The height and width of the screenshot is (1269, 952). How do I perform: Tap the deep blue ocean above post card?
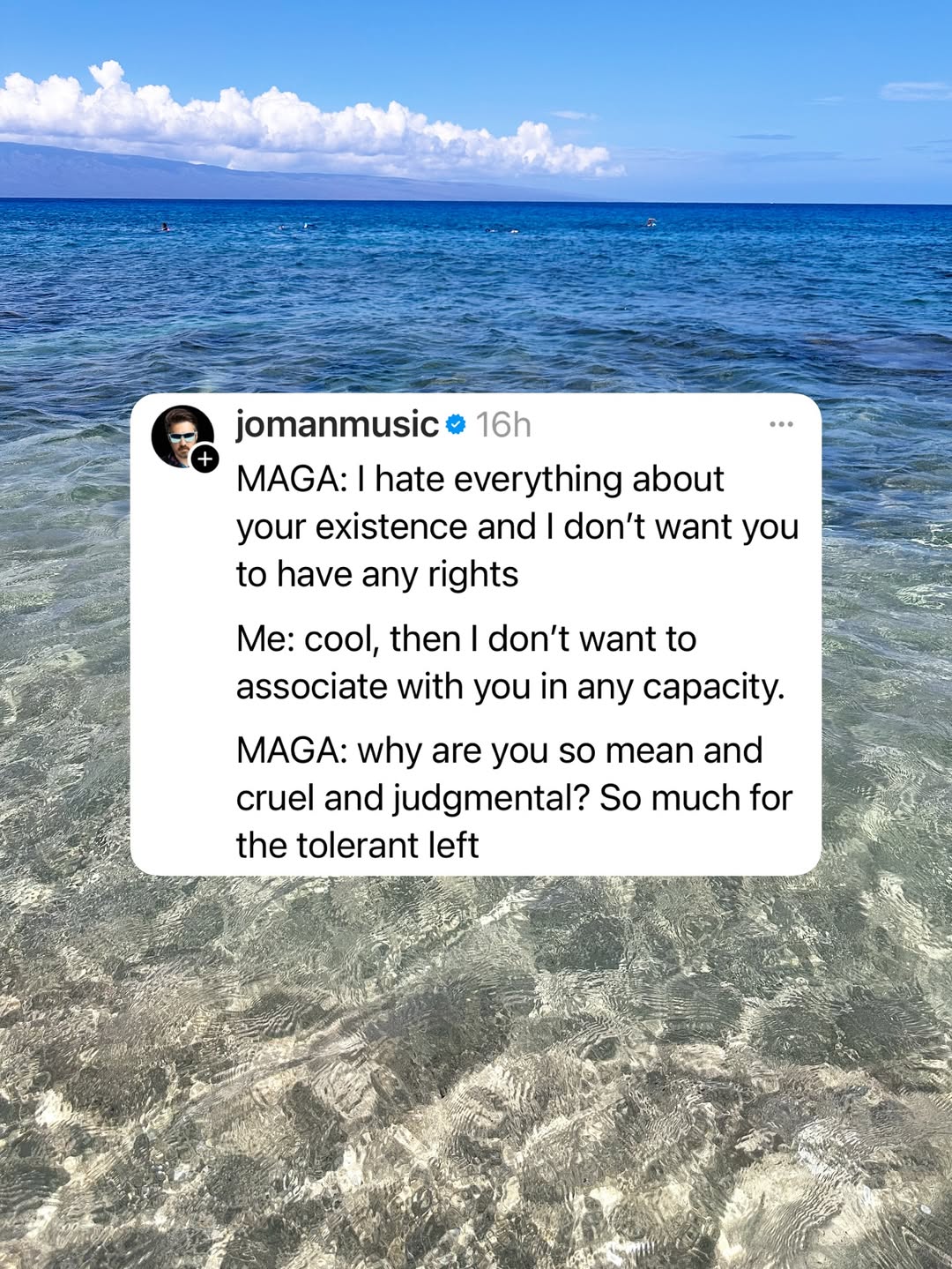point(476,291)
